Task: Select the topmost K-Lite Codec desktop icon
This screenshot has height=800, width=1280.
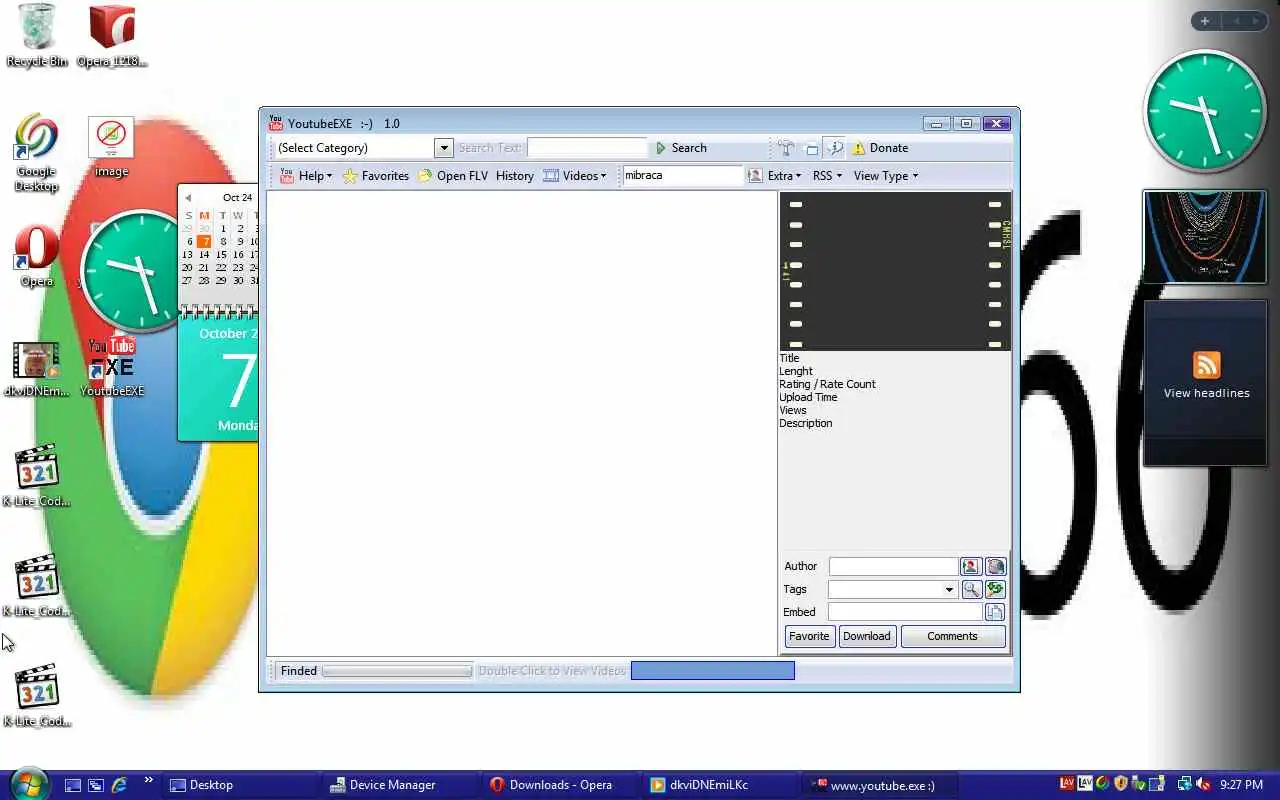Action: tap(37, 477)
